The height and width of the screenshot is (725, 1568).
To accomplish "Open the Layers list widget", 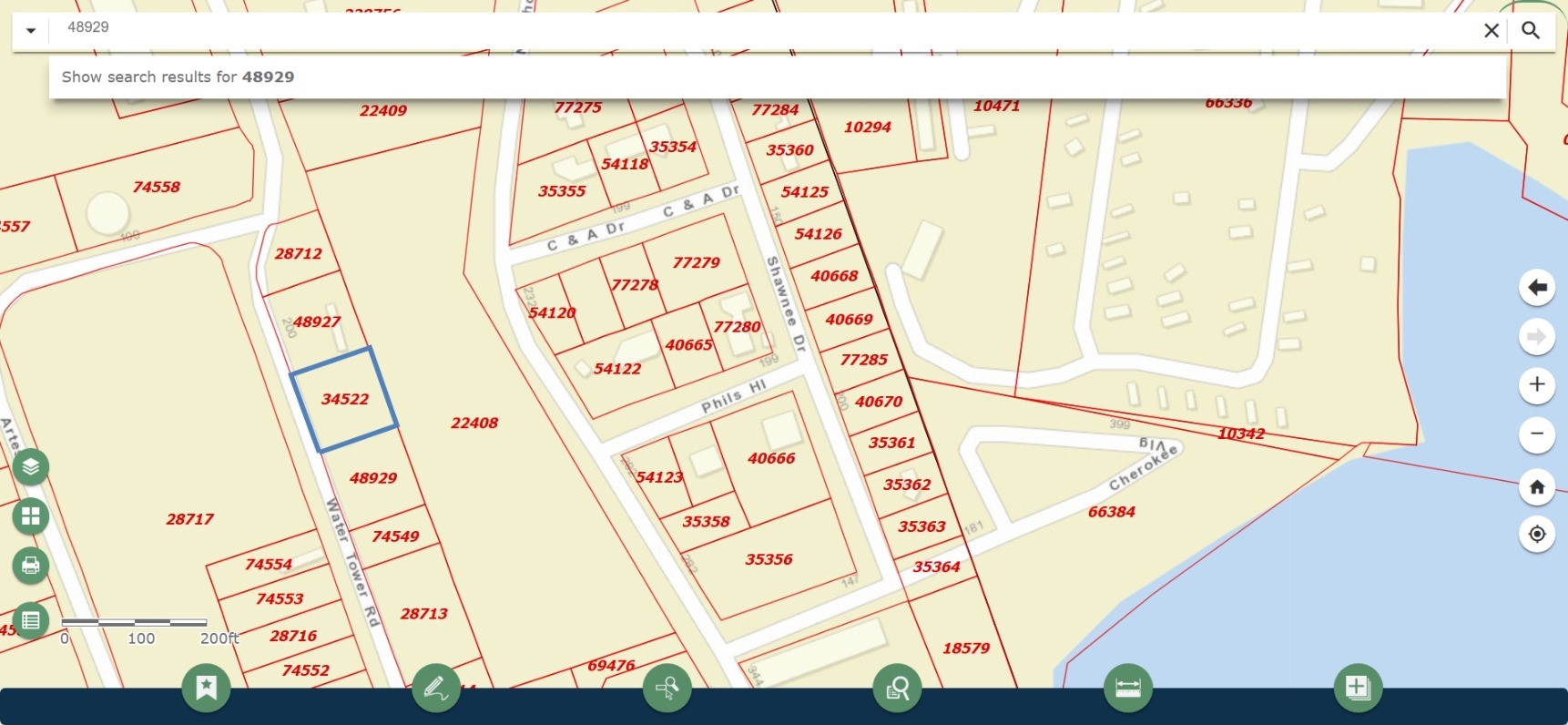I will tap(31, 467).
